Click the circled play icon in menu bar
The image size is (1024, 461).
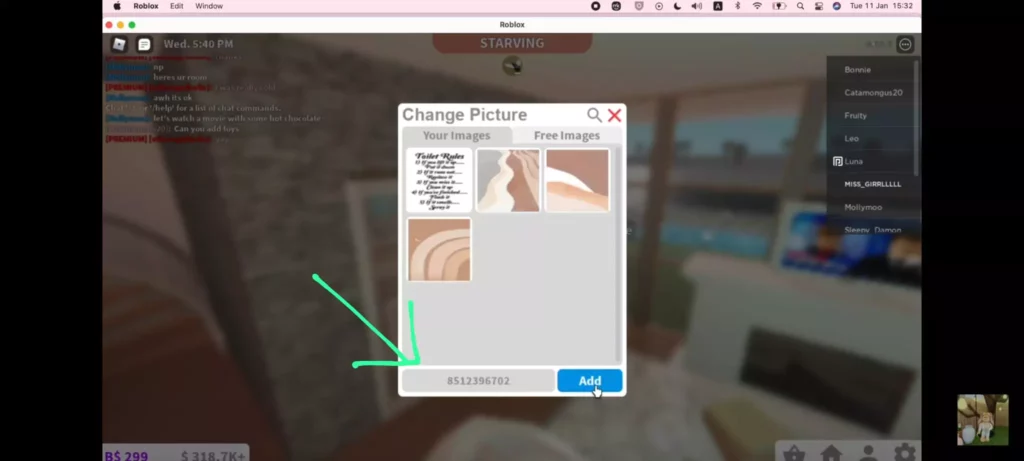[x=658, y=6]
